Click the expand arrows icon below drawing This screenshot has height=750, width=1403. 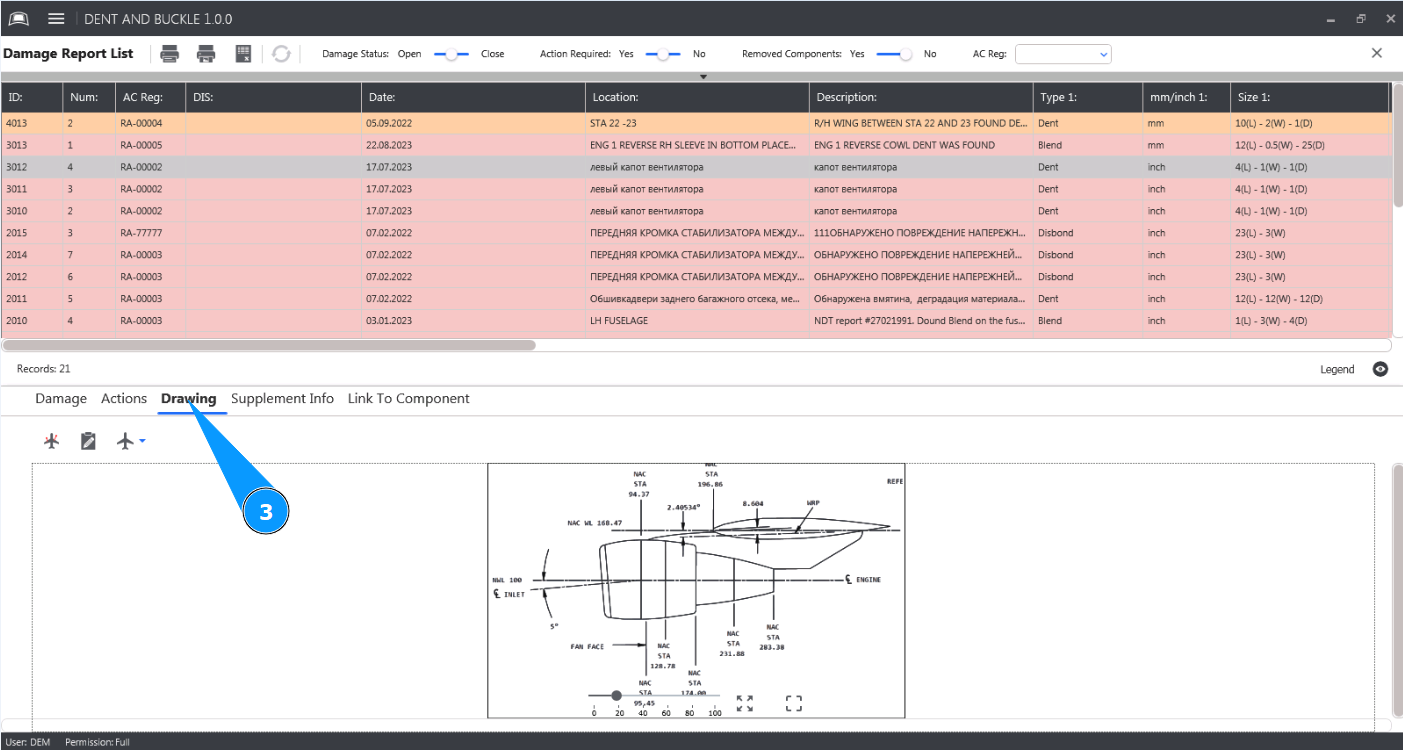coord(744,704)
